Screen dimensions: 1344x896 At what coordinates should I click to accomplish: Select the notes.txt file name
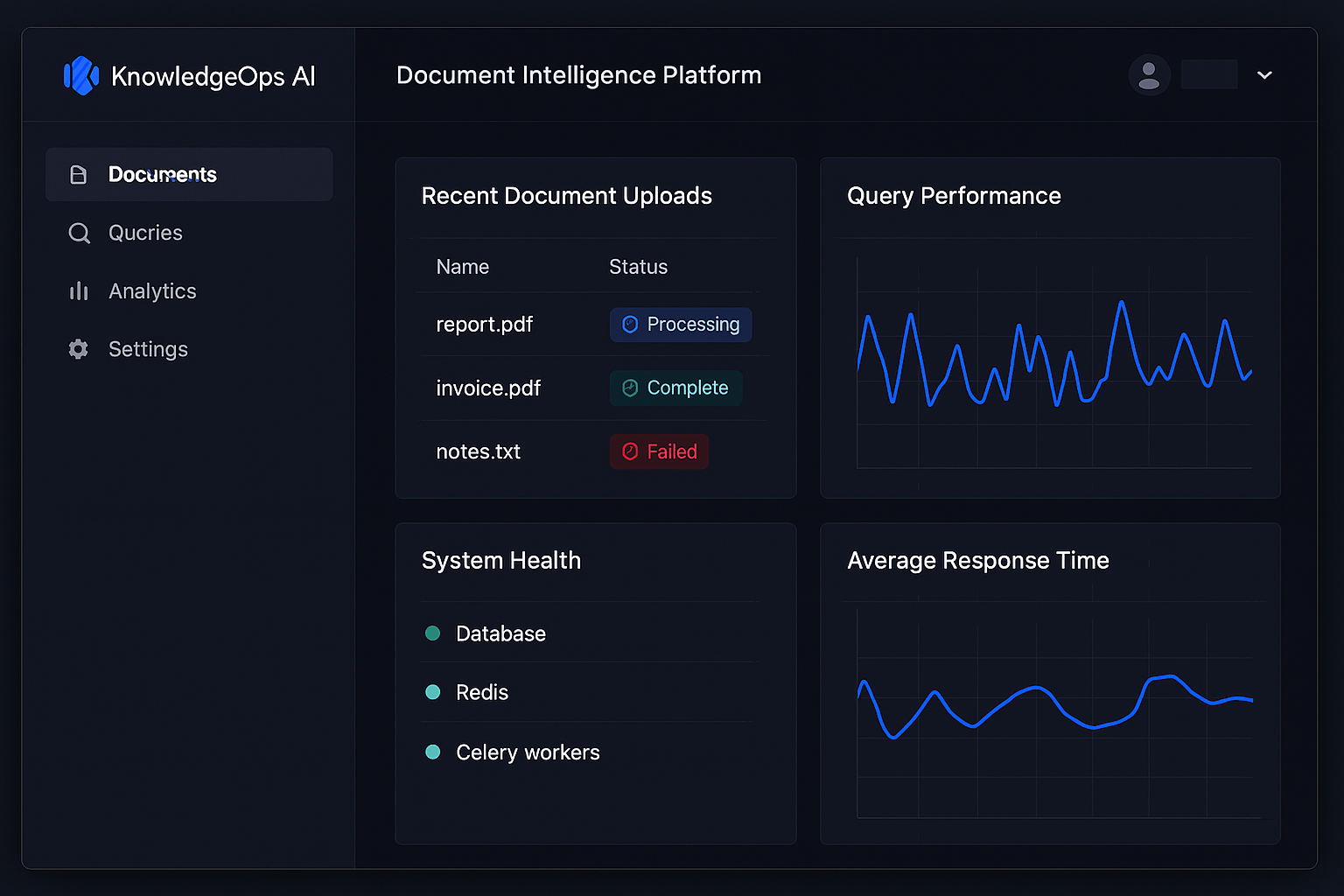coord(478,452)
